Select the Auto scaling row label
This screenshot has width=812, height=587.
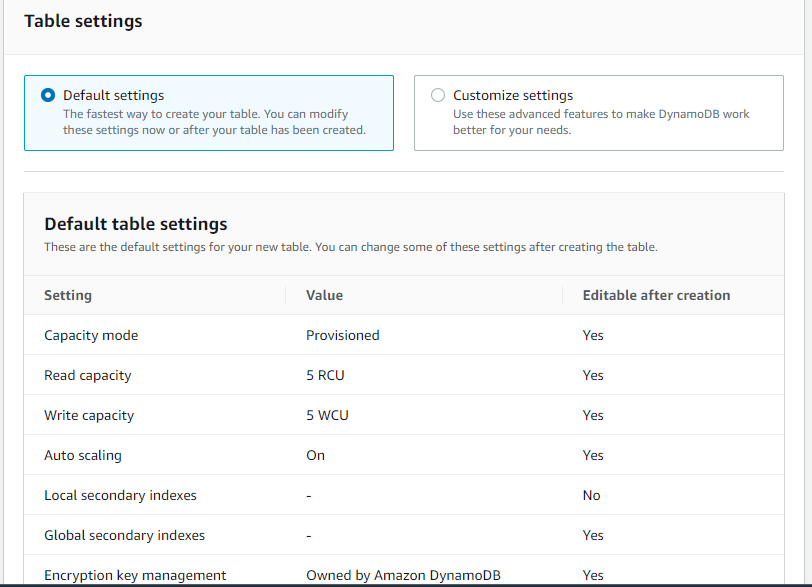tap(83, 455)
